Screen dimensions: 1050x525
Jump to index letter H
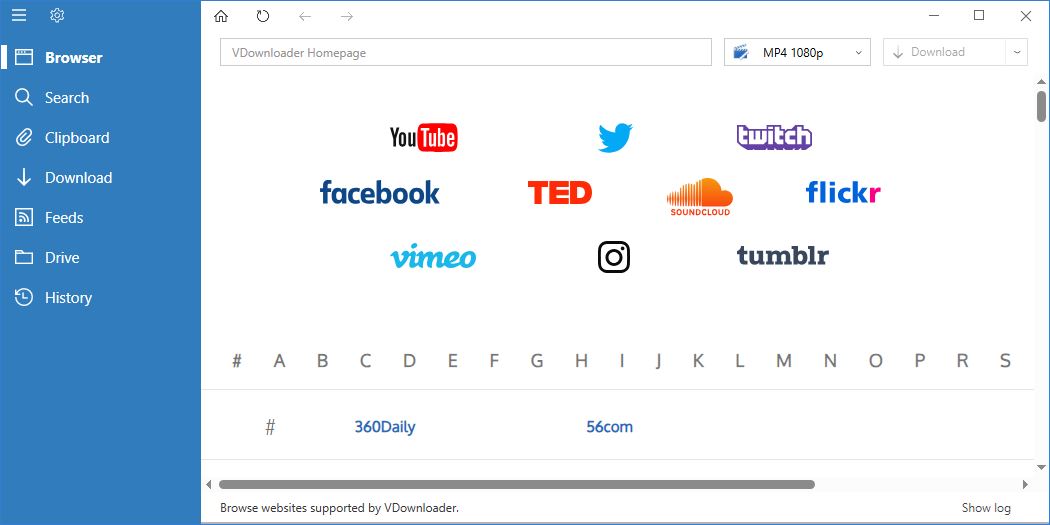(x=581, y=361)
